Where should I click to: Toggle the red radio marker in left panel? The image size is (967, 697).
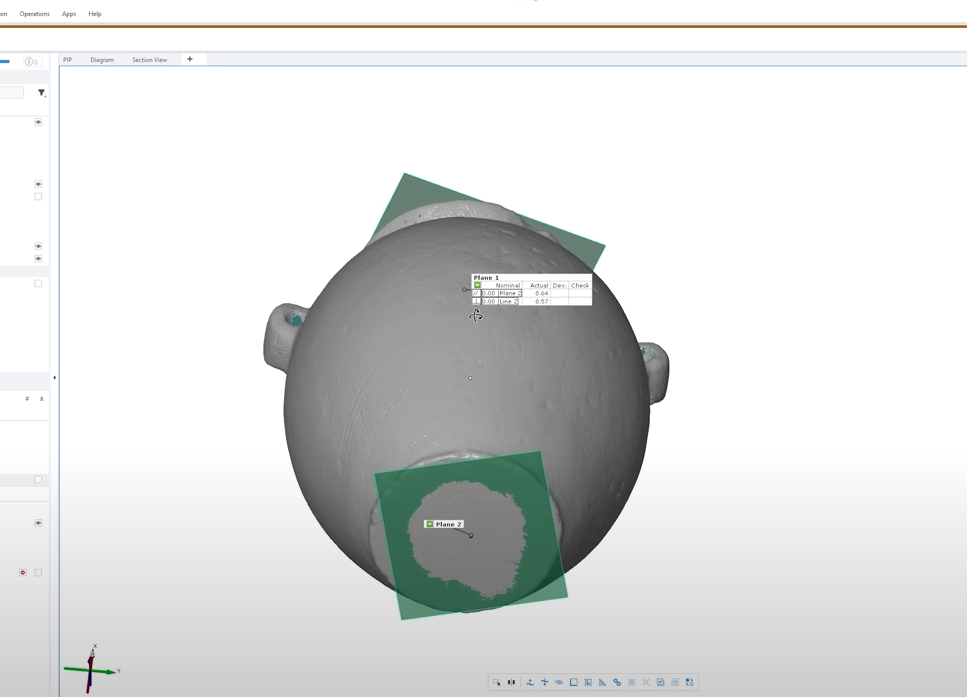pyautogui.click(x=23, y=573)
